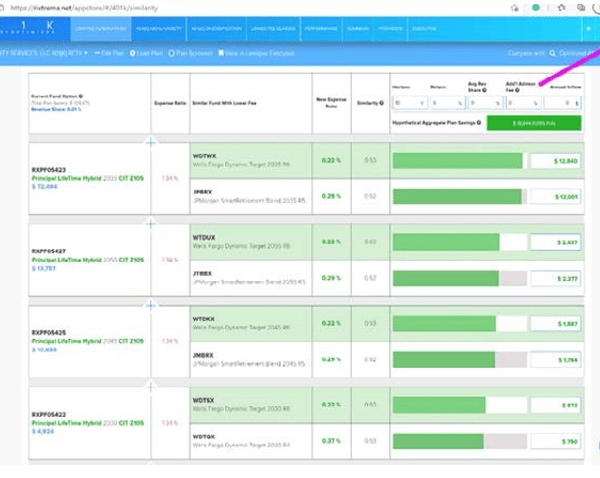Click the savings bar for JPBRX row
Screen dimensions: 600x478
457,197
